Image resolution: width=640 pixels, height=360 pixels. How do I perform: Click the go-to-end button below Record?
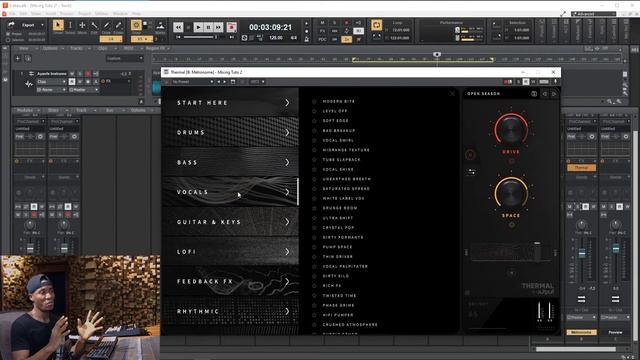point(231,37)
